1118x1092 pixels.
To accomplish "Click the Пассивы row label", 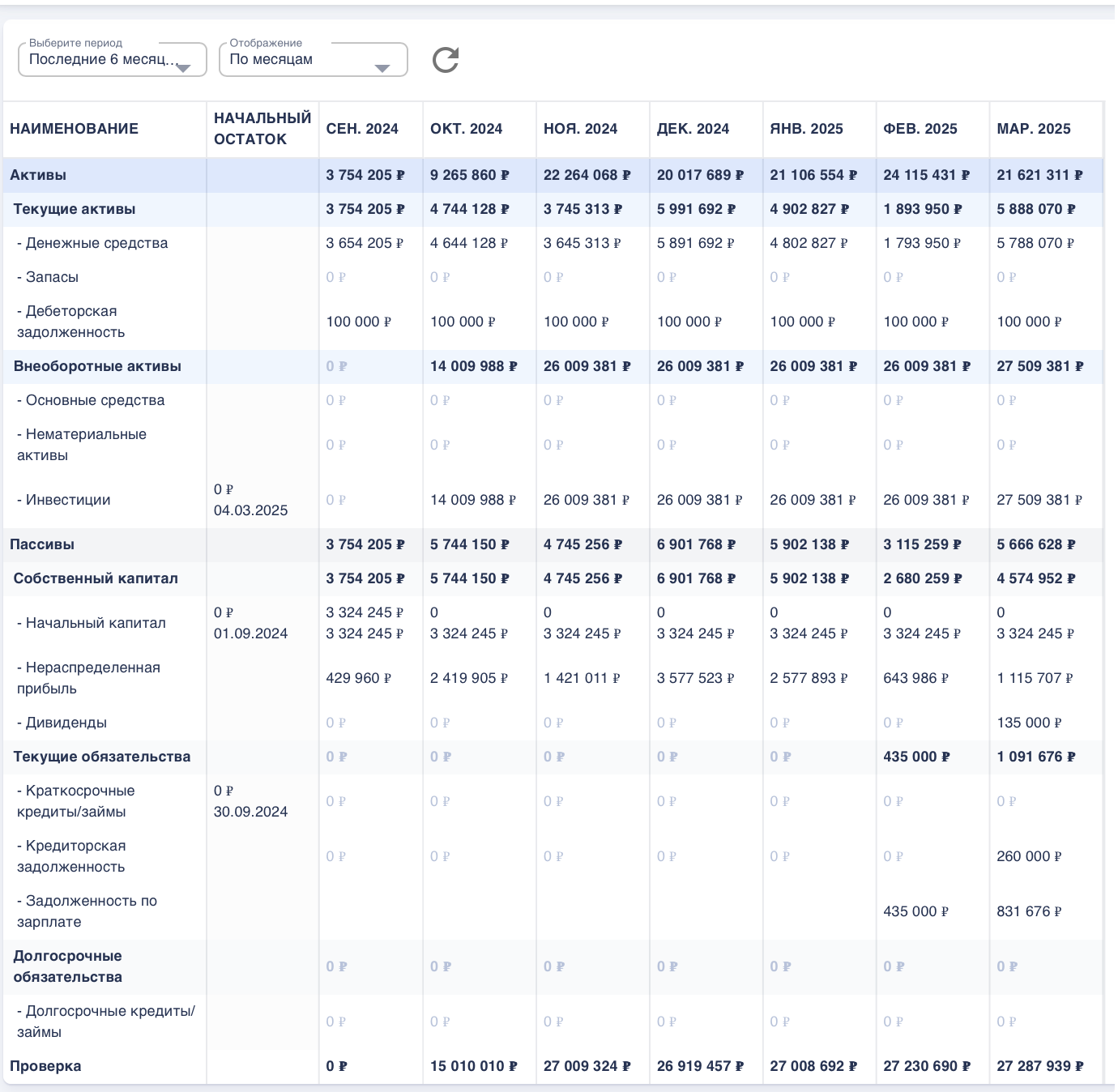I will pyautogui.click(x=42, y=544).
